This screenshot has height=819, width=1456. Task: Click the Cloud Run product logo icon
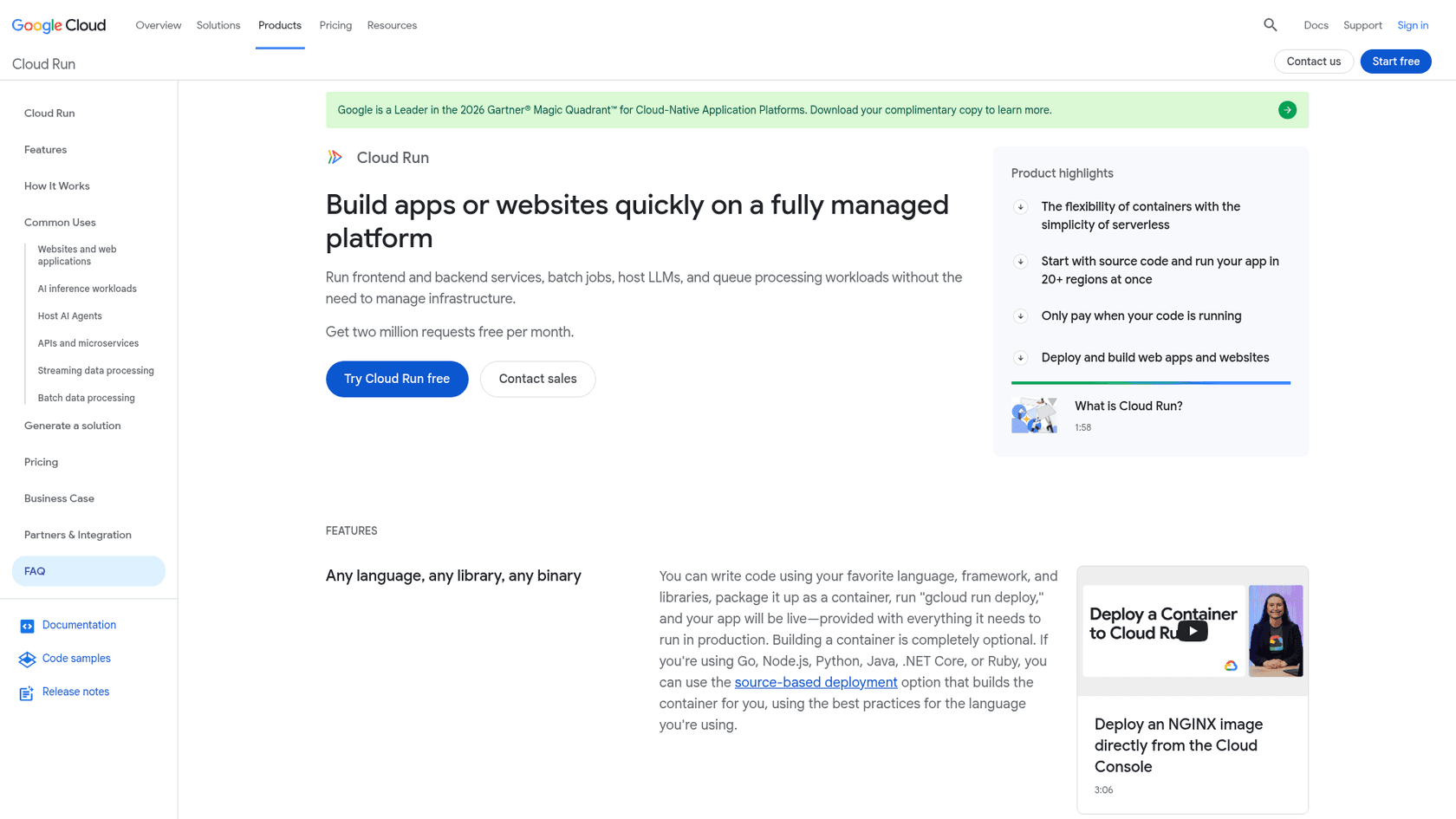[335, 157]
